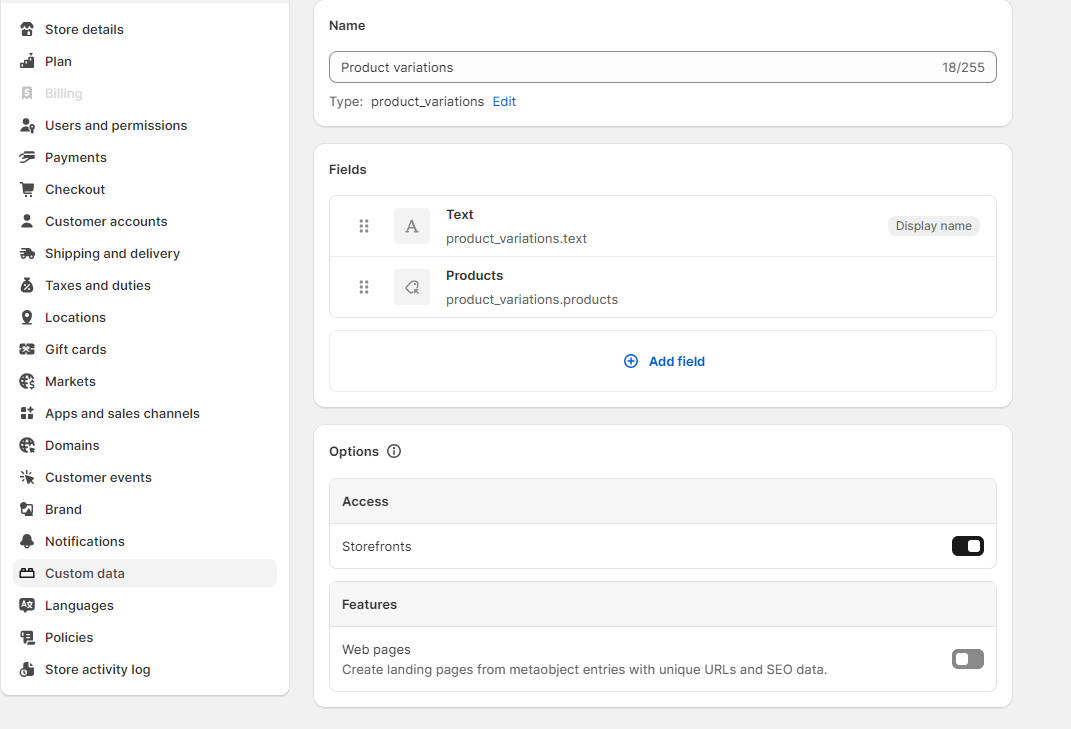Click Edit link next to type
This screenshot has height=729, width=1071.
504,101
